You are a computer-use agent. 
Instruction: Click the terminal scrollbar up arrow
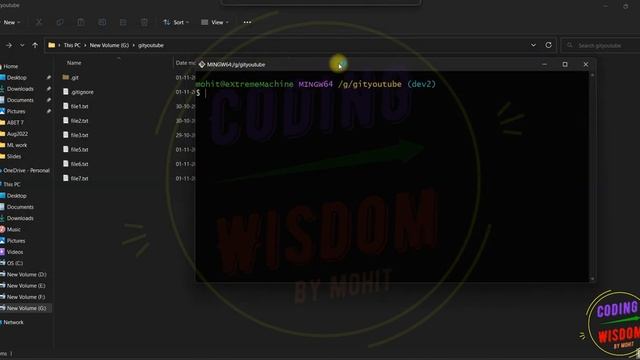click(x=592, y=75)
